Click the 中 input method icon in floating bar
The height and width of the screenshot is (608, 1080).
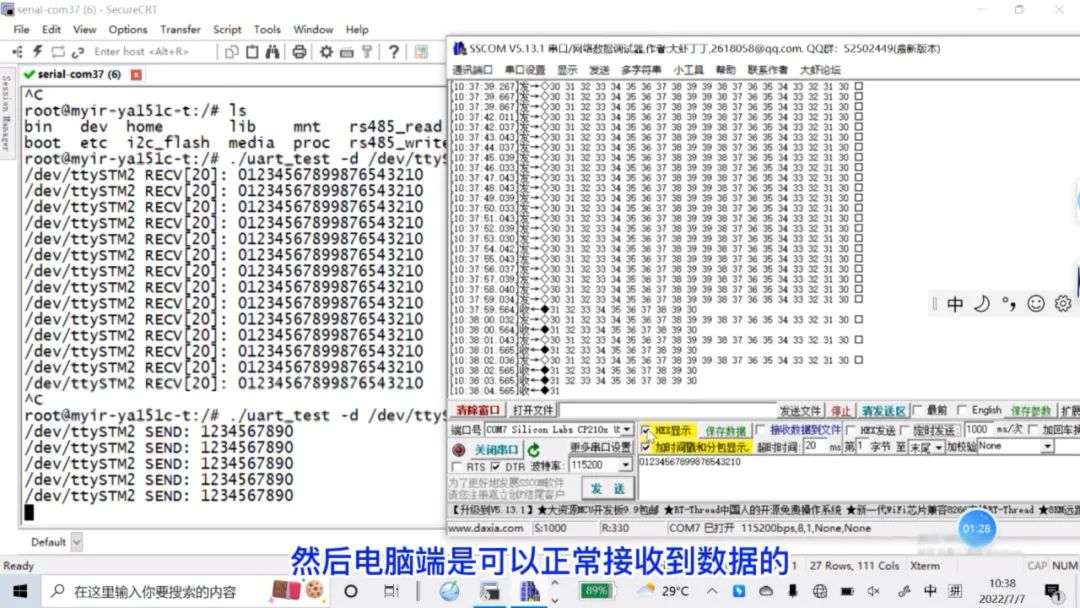(955, 303)
